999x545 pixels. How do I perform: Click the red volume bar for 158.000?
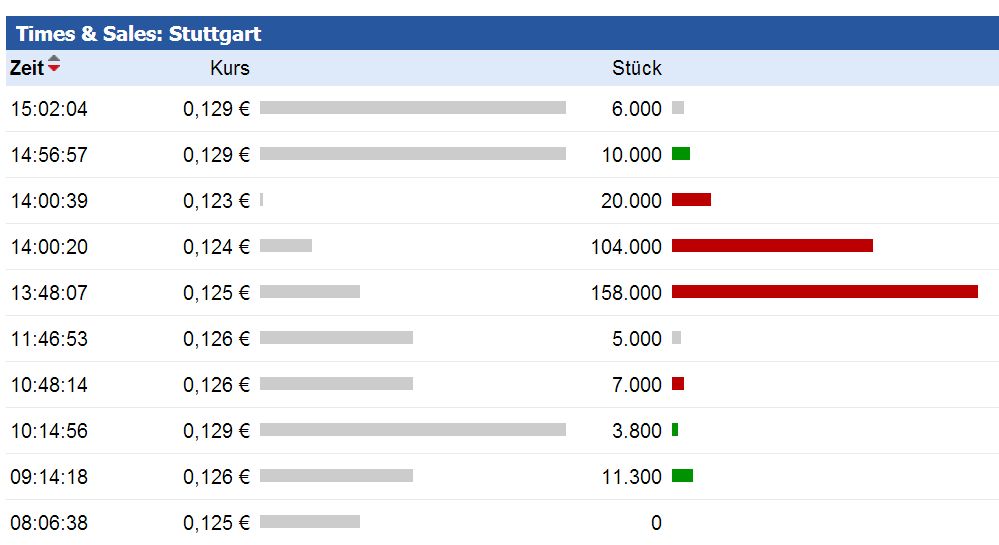click(824, 292)
